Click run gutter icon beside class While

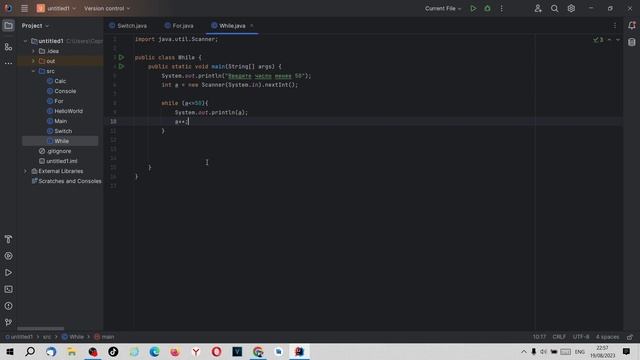121,58
